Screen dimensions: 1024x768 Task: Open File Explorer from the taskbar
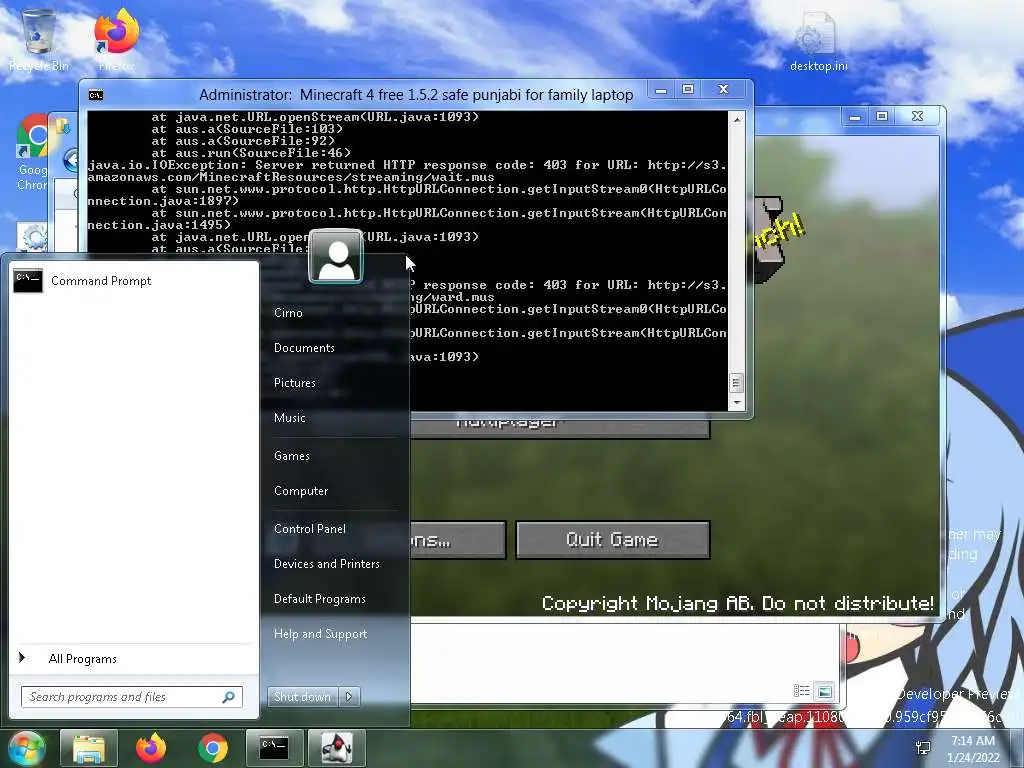pos(89,748)
